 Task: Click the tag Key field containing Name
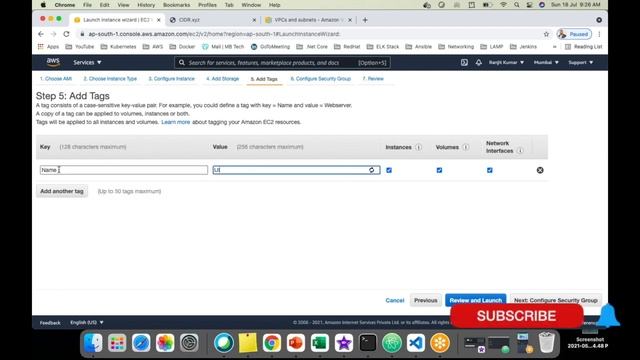(x=124, y=170)
